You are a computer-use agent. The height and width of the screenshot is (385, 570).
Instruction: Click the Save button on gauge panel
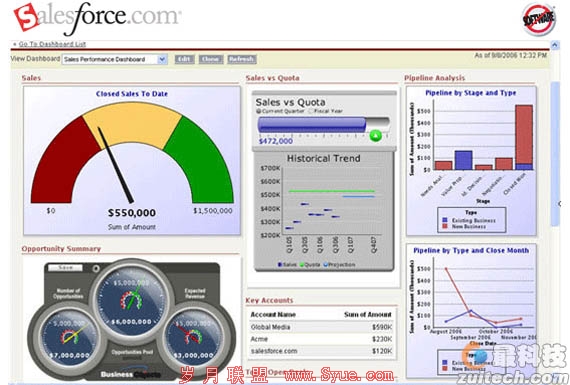pyautogui.click(x=65, y=268)
